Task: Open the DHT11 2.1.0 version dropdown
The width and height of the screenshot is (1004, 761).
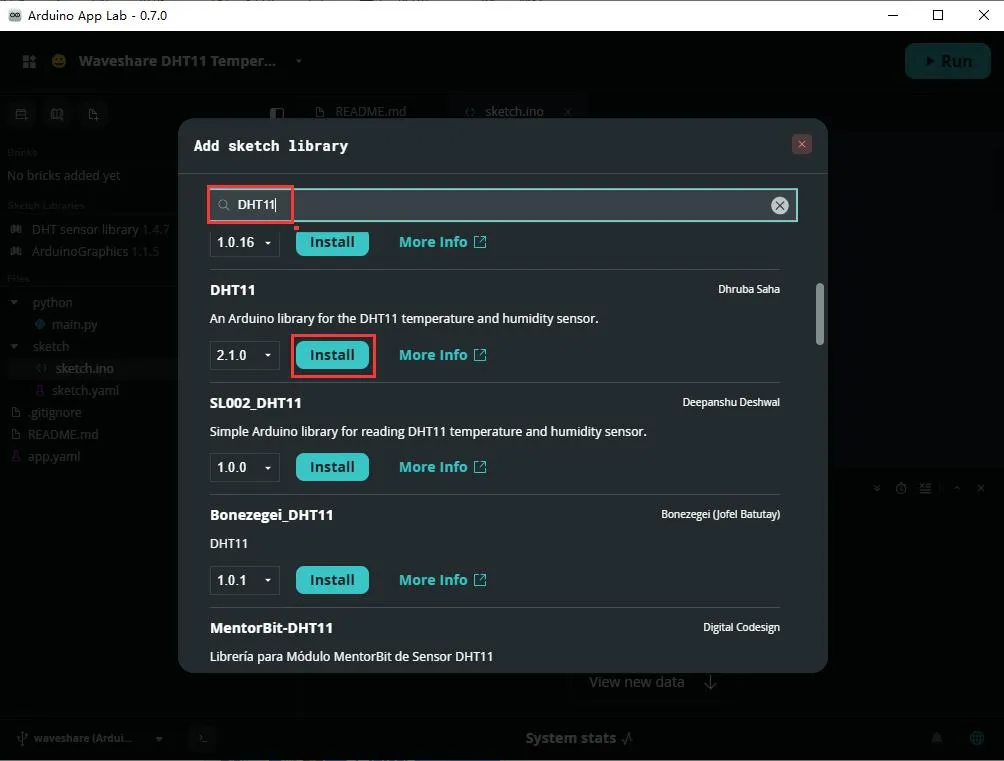Action: (x=245, y=355)
